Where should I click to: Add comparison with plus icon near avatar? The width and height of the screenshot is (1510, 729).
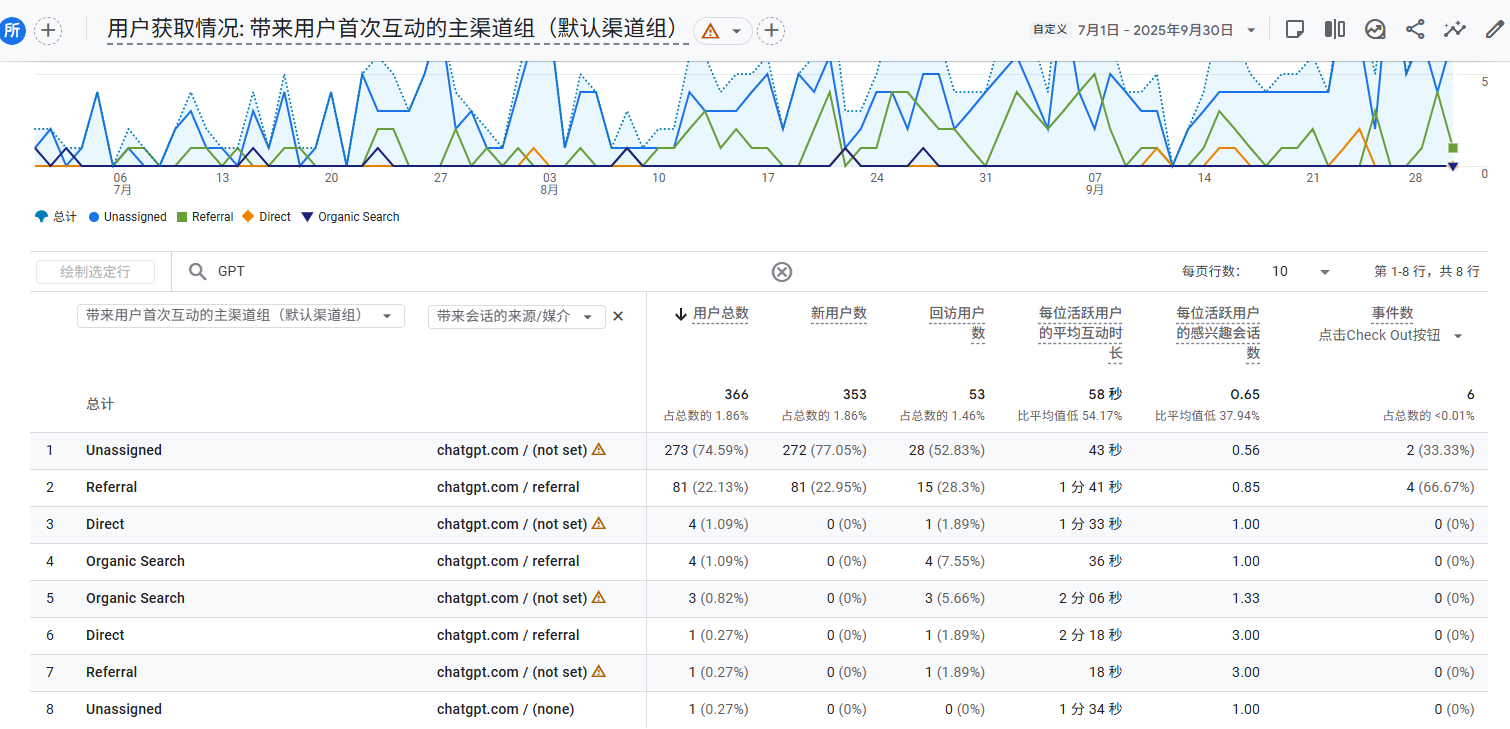coord(48,31)
